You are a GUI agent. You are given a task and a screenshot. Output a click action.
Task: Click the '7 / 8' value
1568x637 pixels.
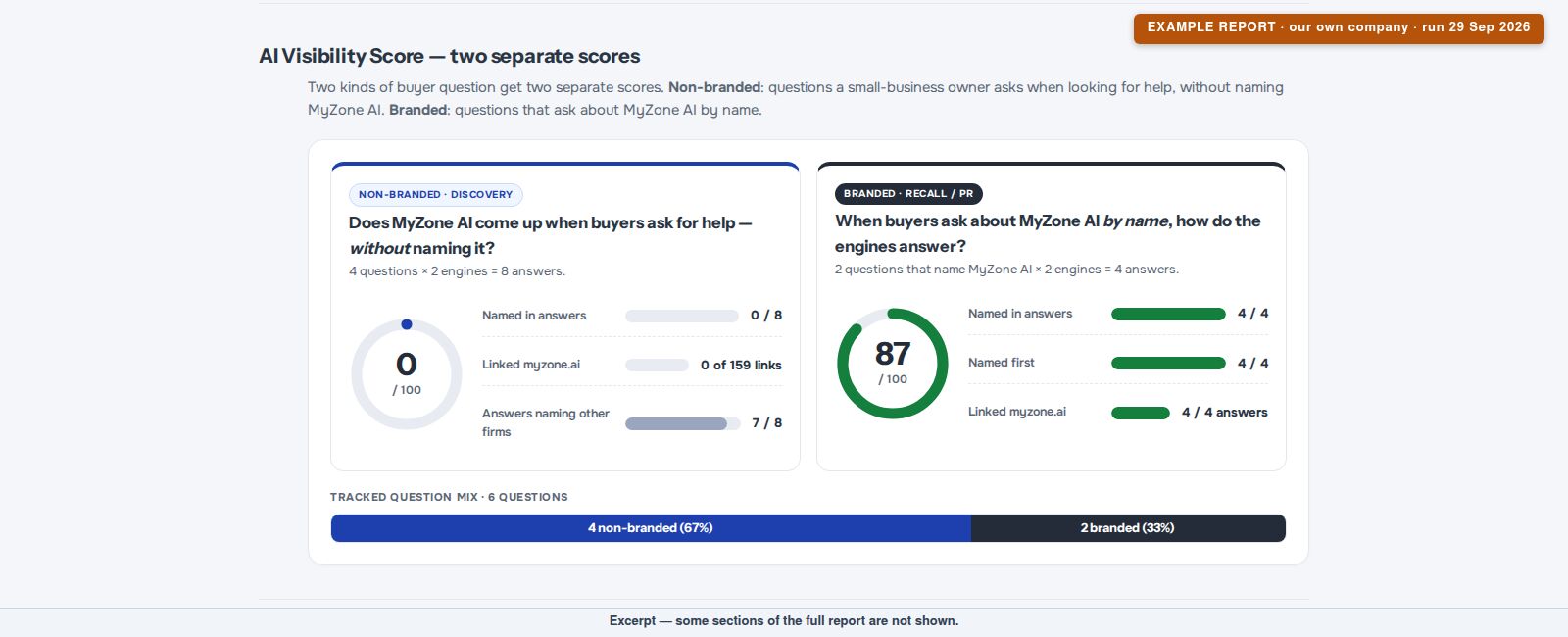tap(766, 423)
